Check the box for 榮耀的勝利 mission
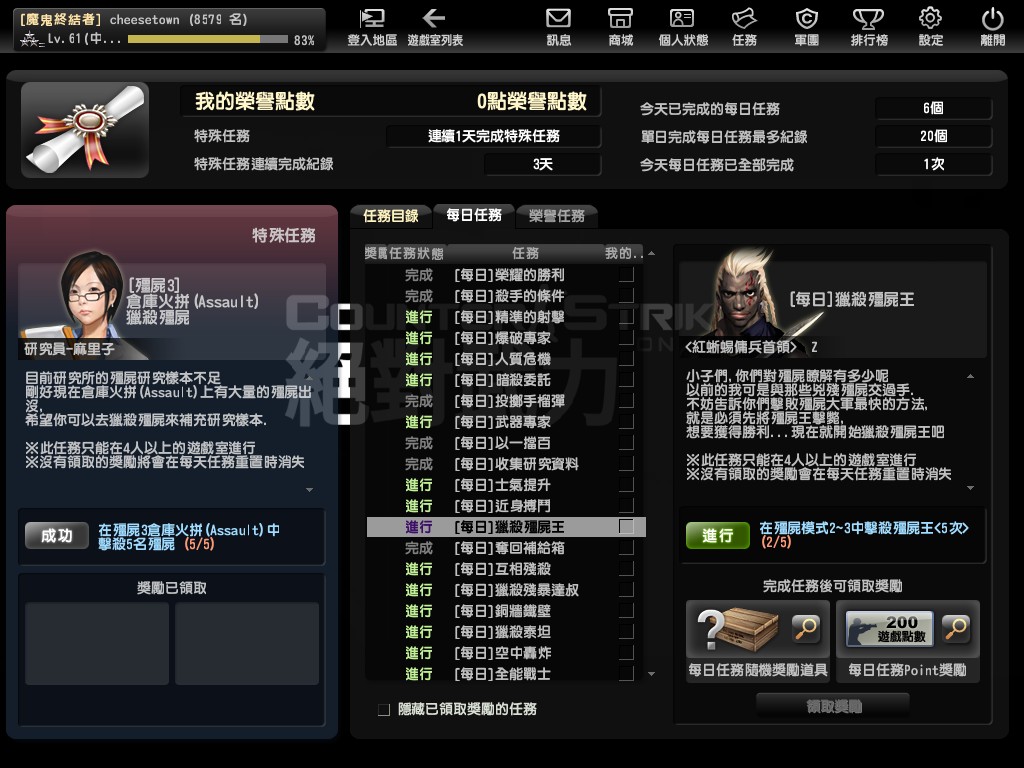Screen dimensions: 1024x768 pyautogui.click(x=626, y=274)
